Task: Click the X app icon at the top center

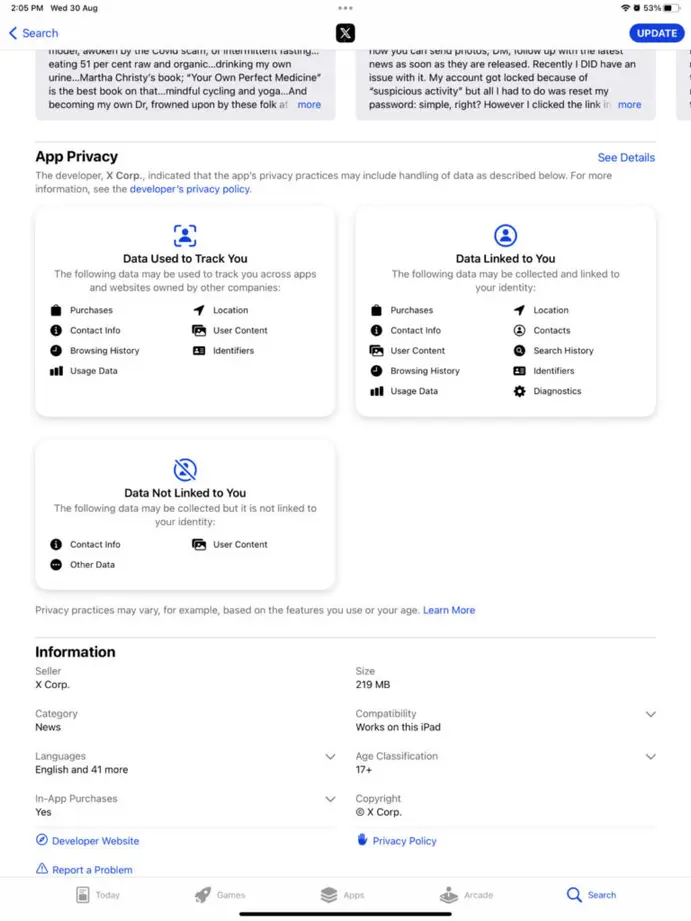Action: [345, 33]
